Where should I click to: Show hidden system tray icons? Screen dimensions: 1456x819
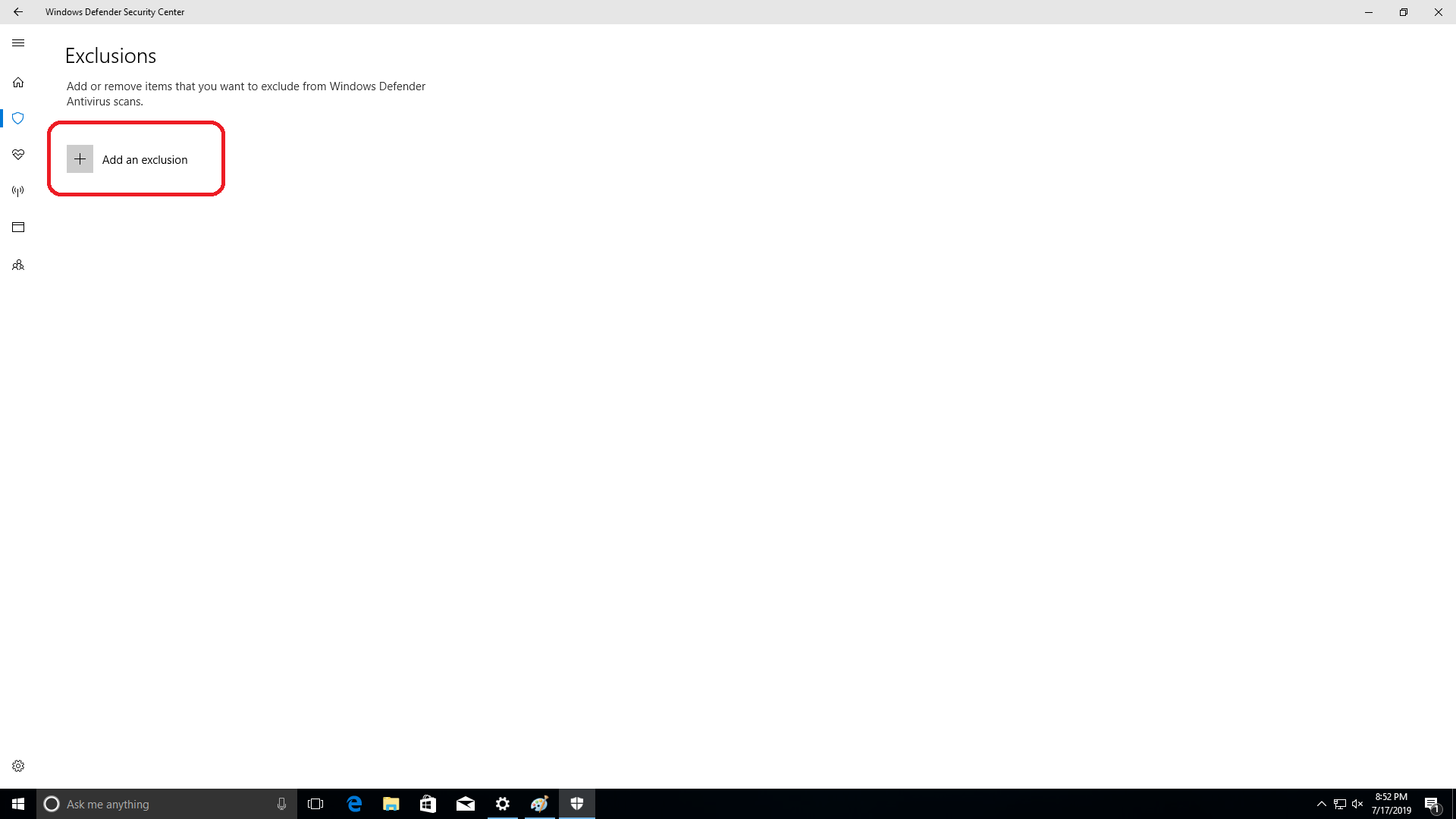point(1322,804)
